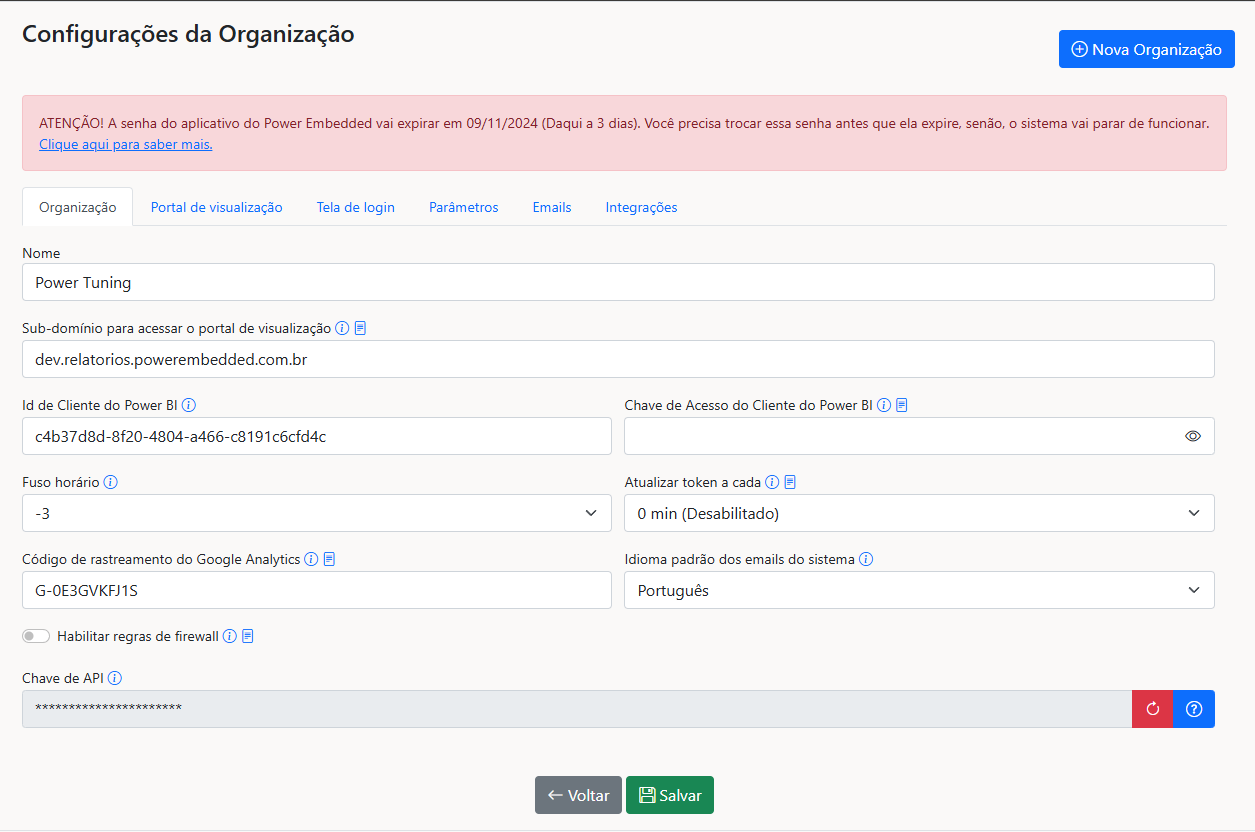Click info icon for Chave de Acesso do Cliente
Viewport: 1255px width, 832px height.
[884, 405]
